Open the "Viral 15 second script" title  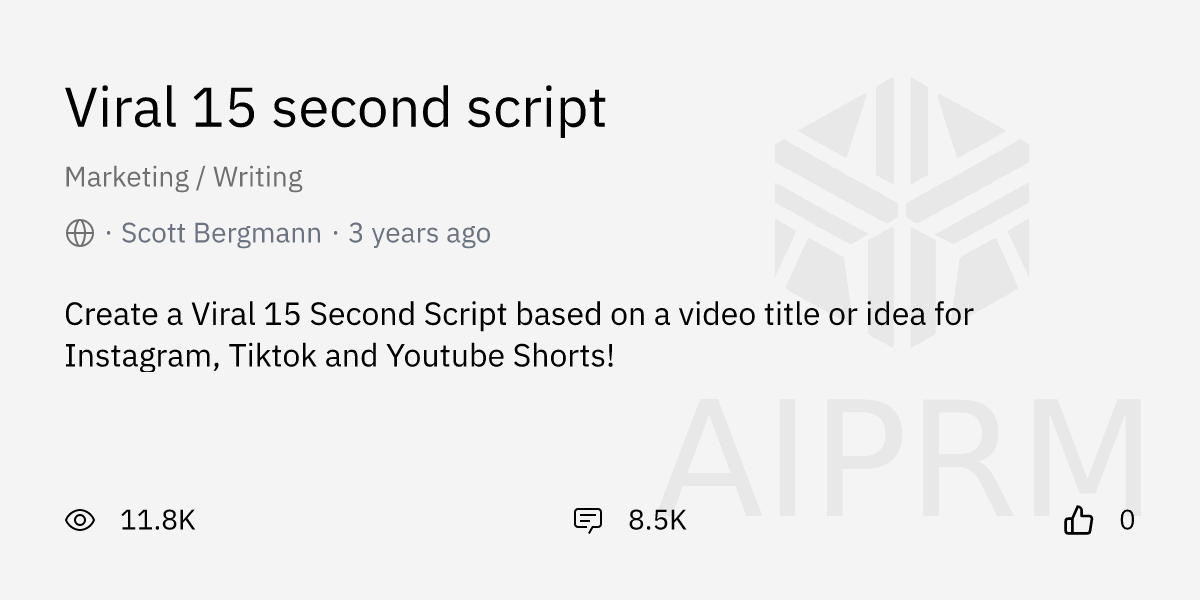335,108
